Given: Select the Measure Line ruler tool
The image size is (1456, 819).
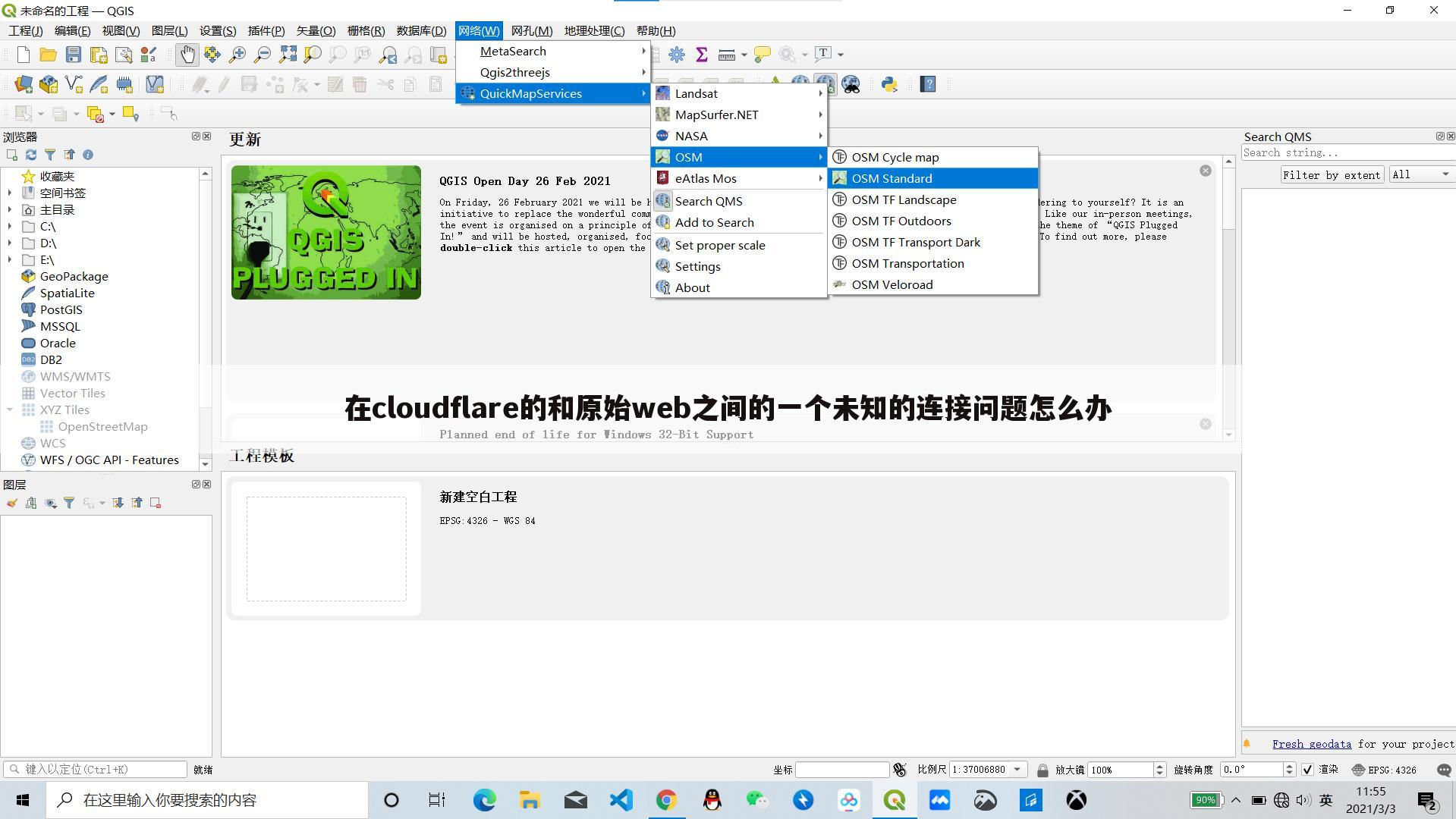Looking at the screenshot, I should [727, 55].
